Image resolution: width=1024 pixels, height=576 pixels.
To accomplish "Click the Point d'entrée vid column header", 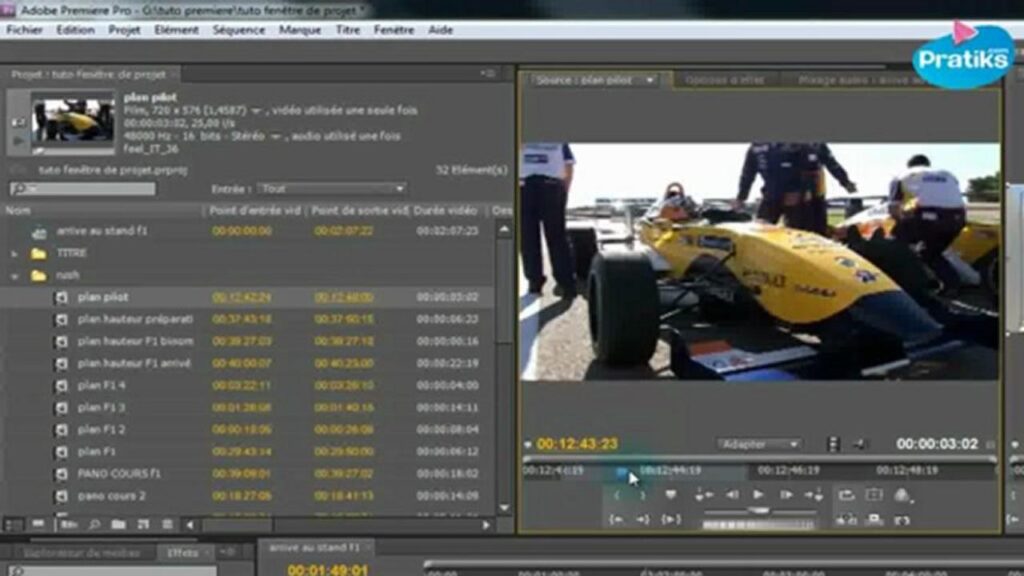I will (255, 210).
